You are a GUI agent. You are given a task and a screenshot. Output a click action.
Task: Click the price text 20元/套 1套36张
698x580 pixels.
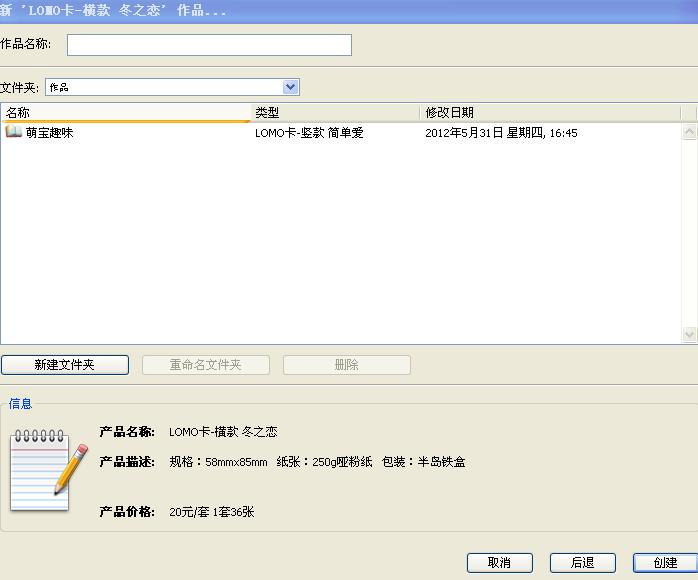coord(211,512)
